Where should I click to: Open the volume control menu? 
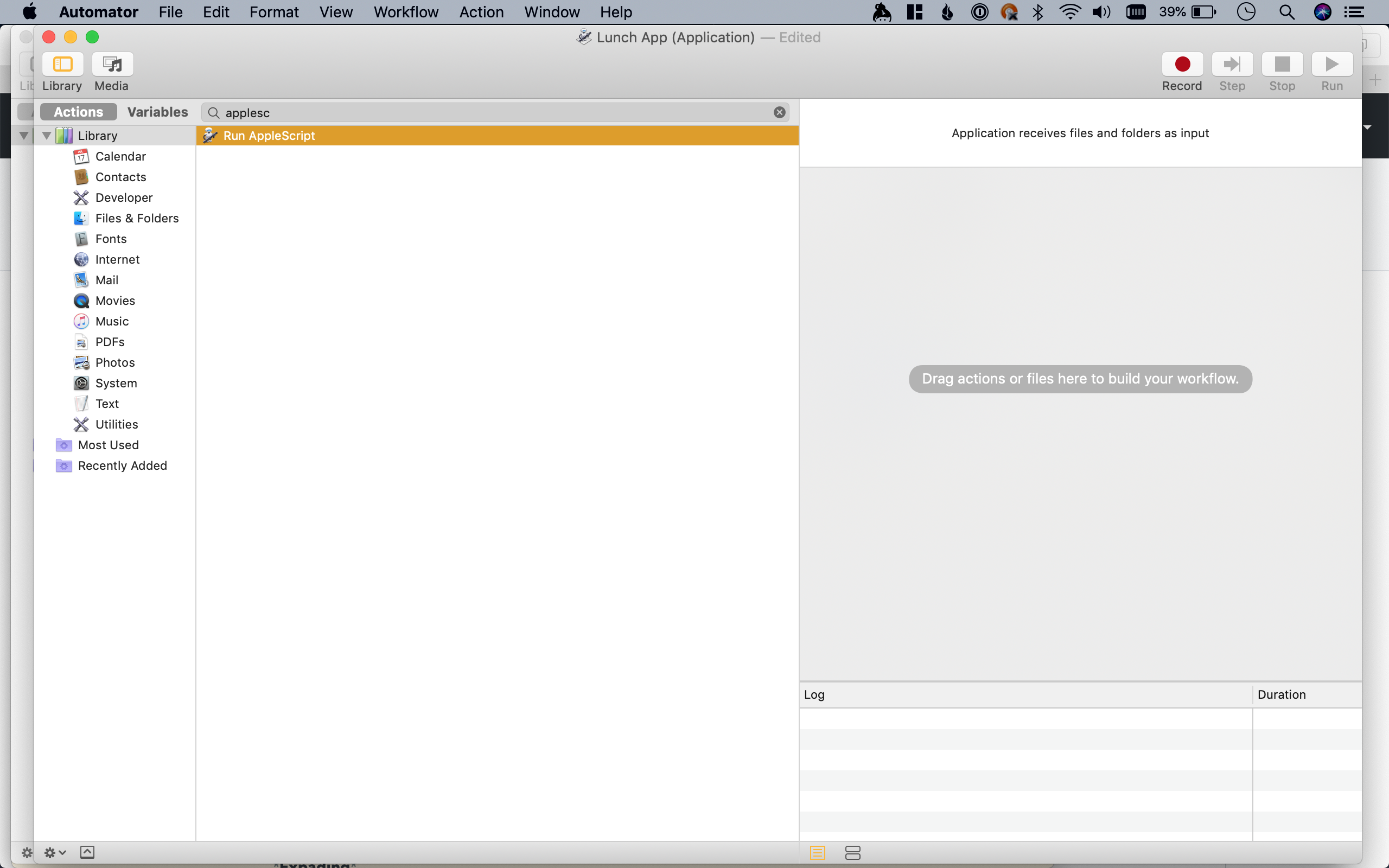click(x=1101, y=12)
